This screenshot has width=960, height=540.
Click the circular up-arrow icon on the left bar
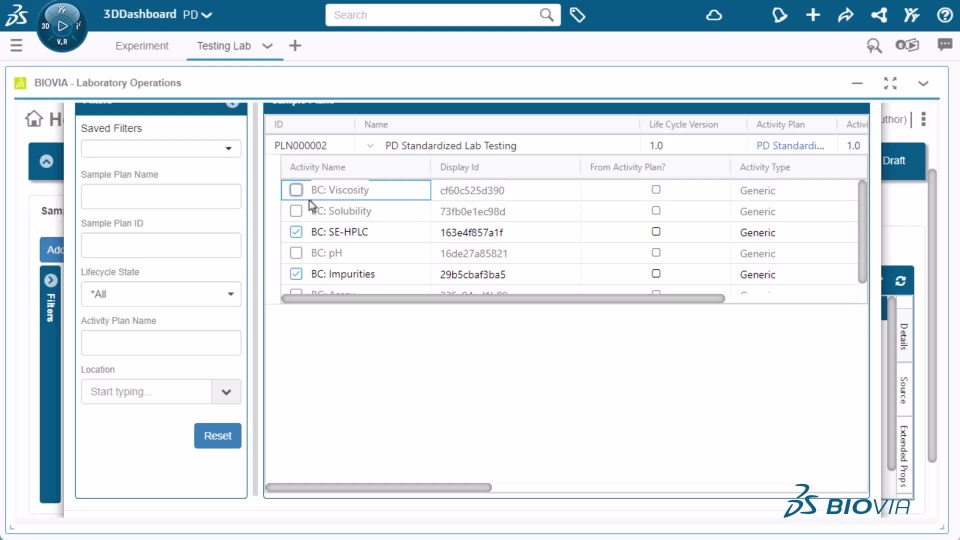tap(47, 161)
